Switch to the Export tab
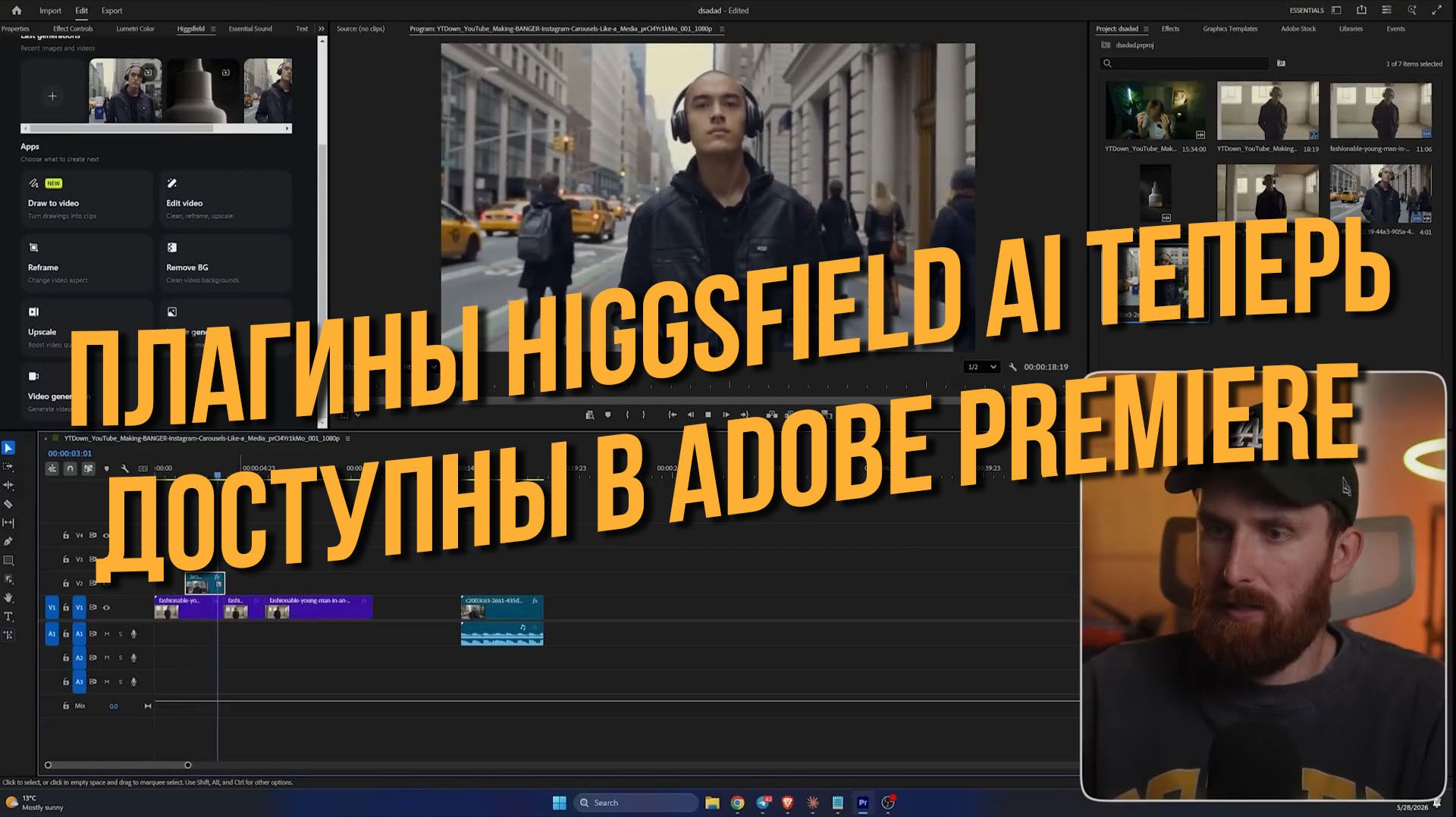1456x817 pixels. (111, 11)
